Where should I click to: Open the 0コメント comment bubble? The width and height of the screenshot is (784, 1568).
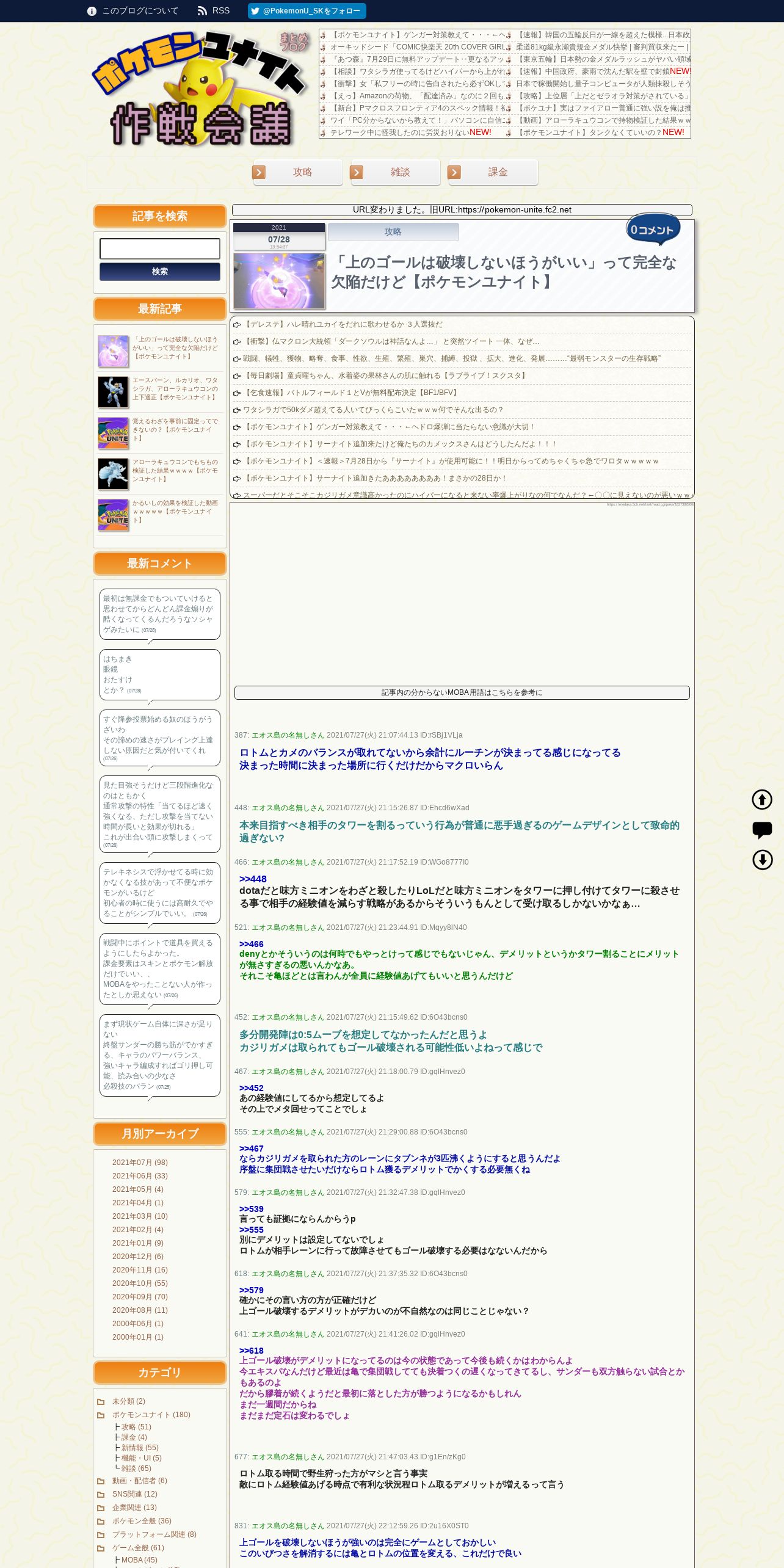click(x=653, y=229)
